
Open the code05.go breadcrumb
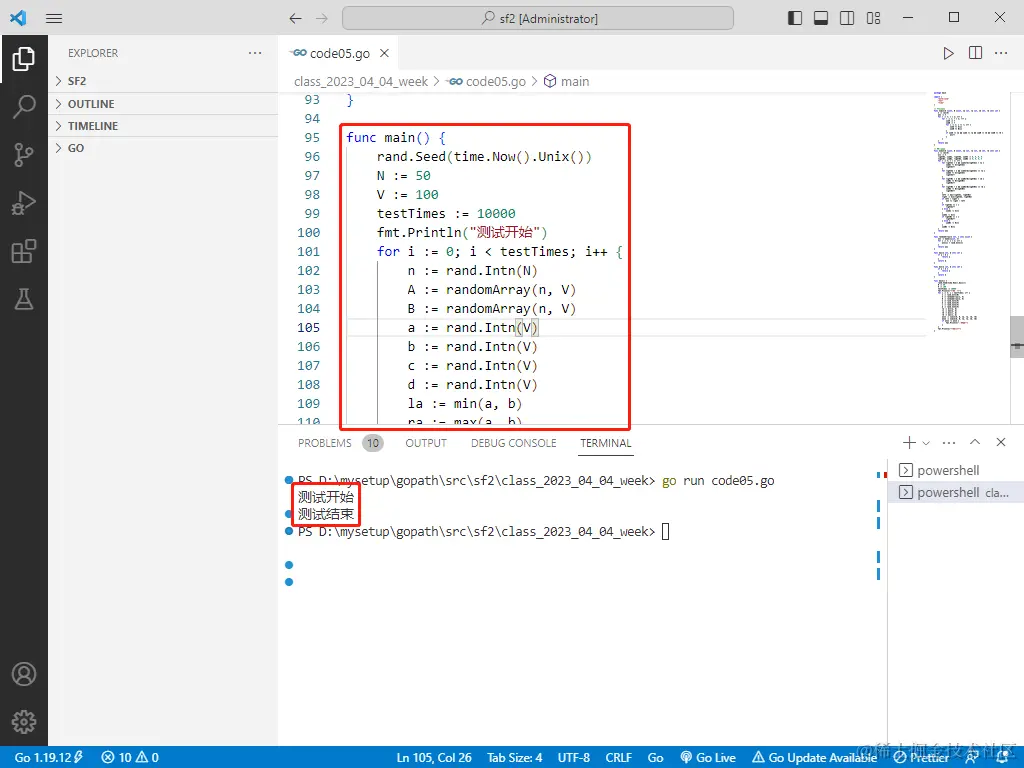(x=488, y=82)
